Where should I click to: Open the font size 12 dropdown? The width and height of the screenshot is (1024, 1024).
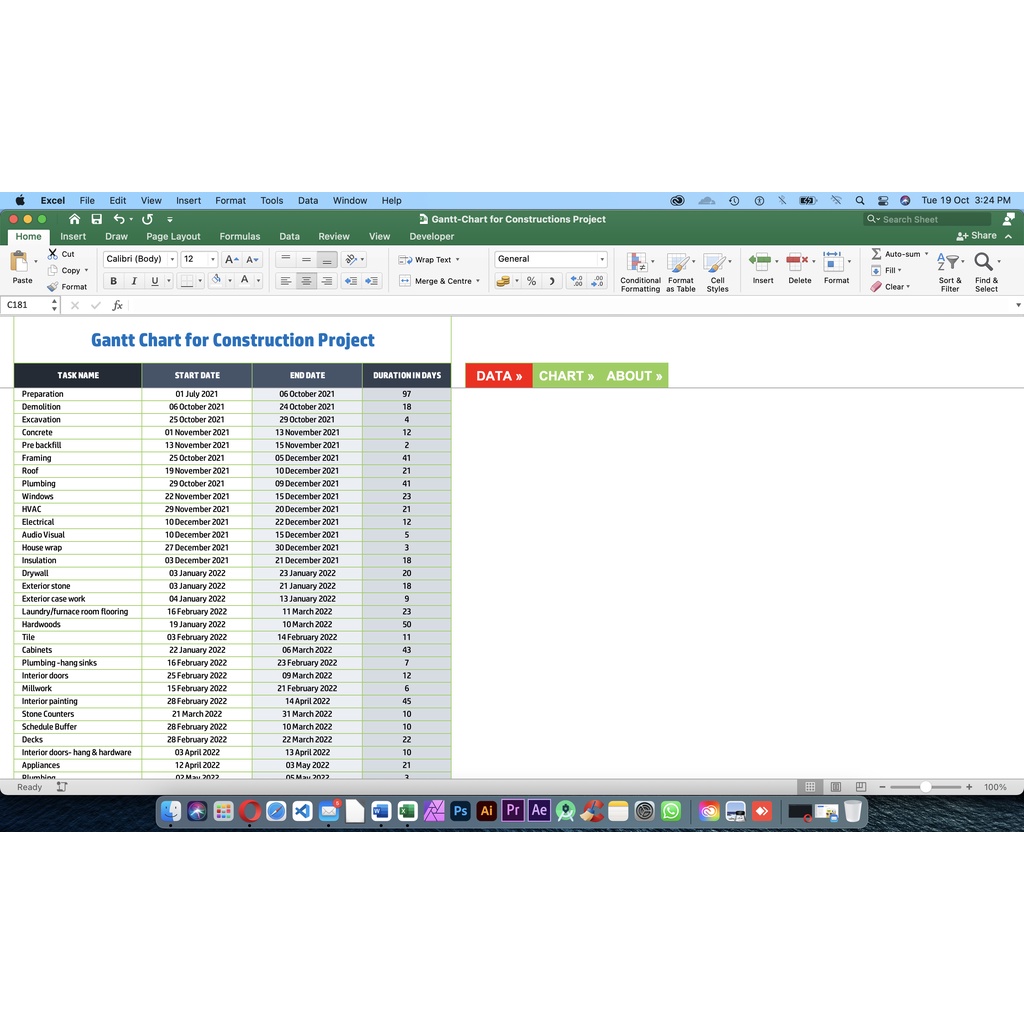point(212,259)
